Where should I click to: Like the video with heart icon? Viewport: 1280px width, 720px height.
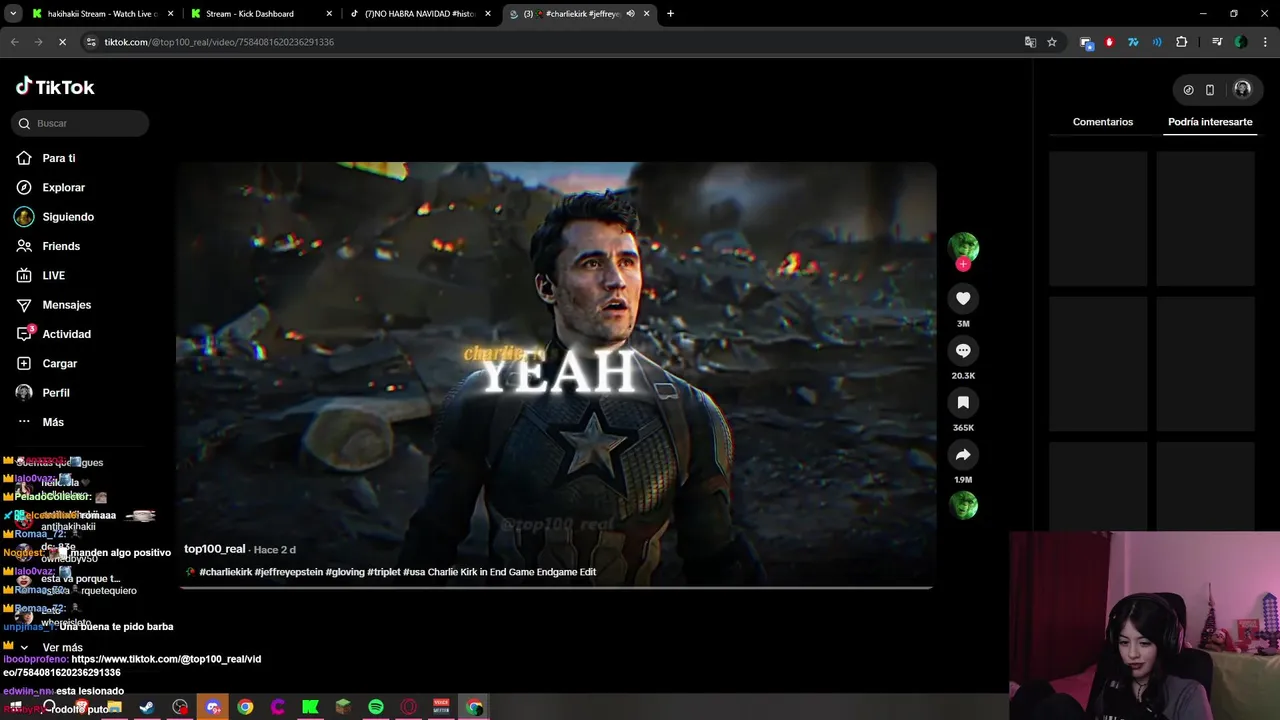click(963, 298)
